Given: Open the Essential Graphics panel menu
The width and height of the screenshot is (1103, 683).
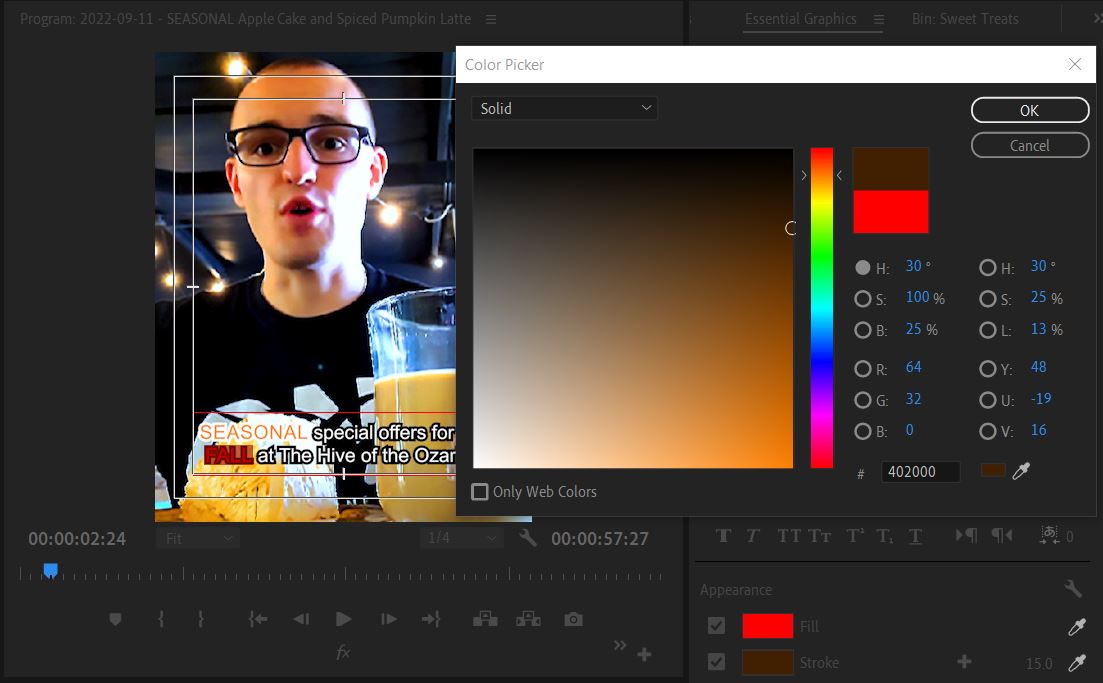Looking at the screenshot, I should click(879, 20).
